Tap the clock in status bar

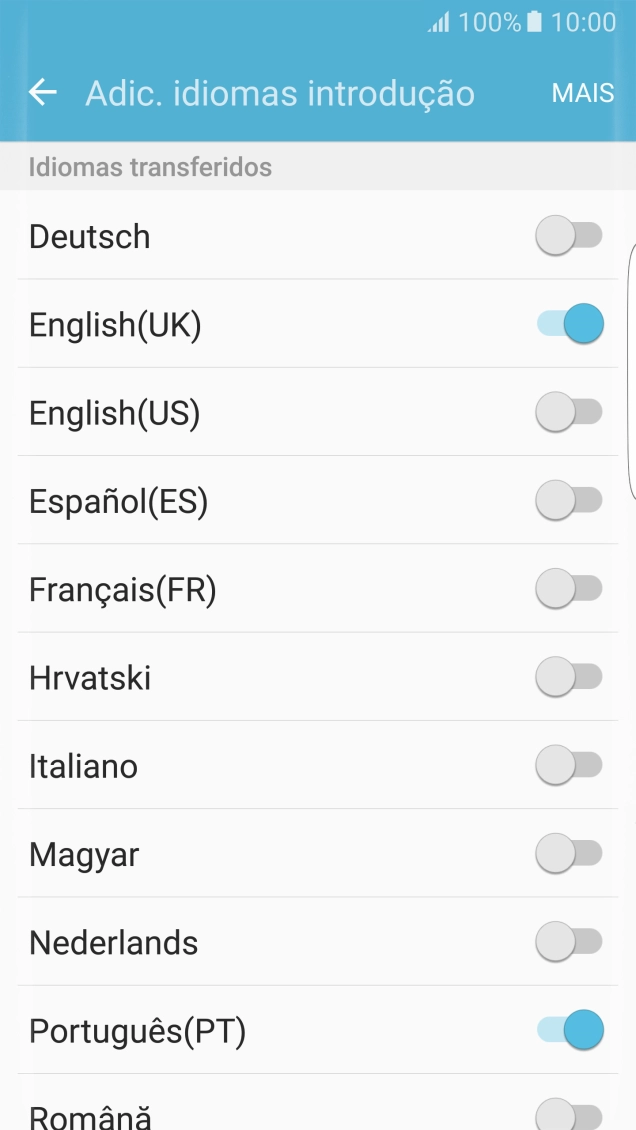tap(583, 22)
